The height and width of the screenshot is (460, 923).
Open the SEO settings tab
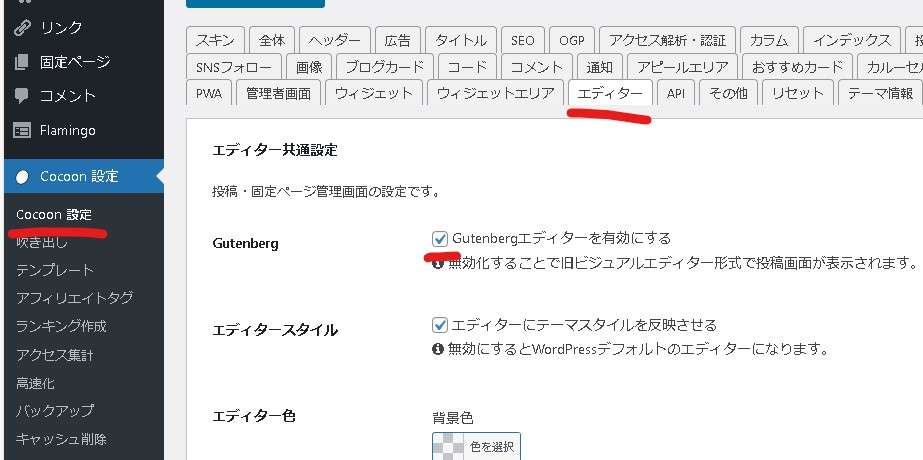tap(522, 40)
